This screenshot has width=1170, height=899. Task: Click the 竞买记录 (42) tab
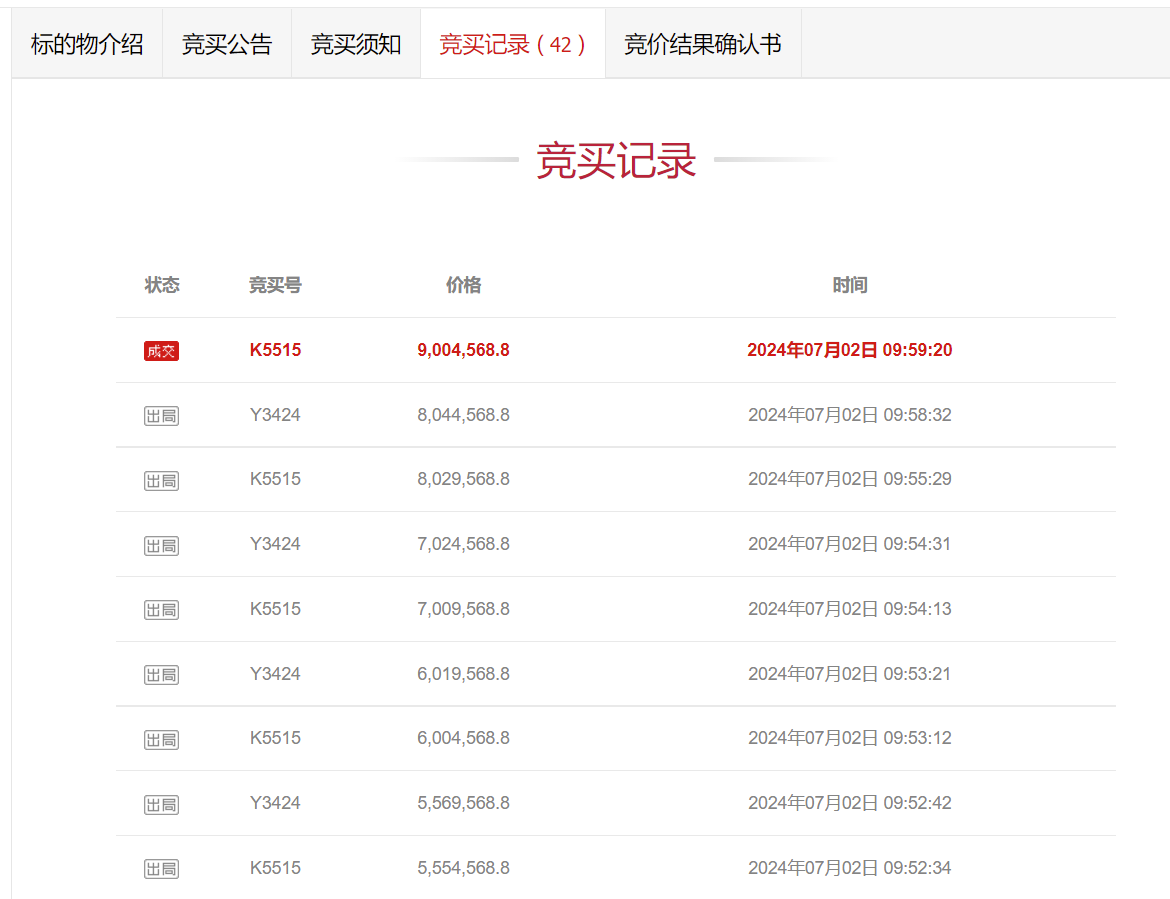click(513, 44)
